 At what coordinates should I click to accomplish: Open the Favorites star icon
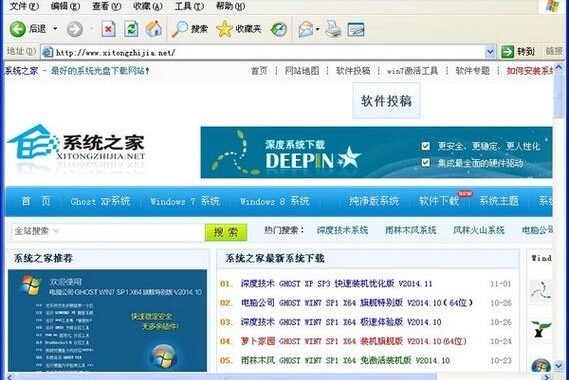click(x=224, y=29)
